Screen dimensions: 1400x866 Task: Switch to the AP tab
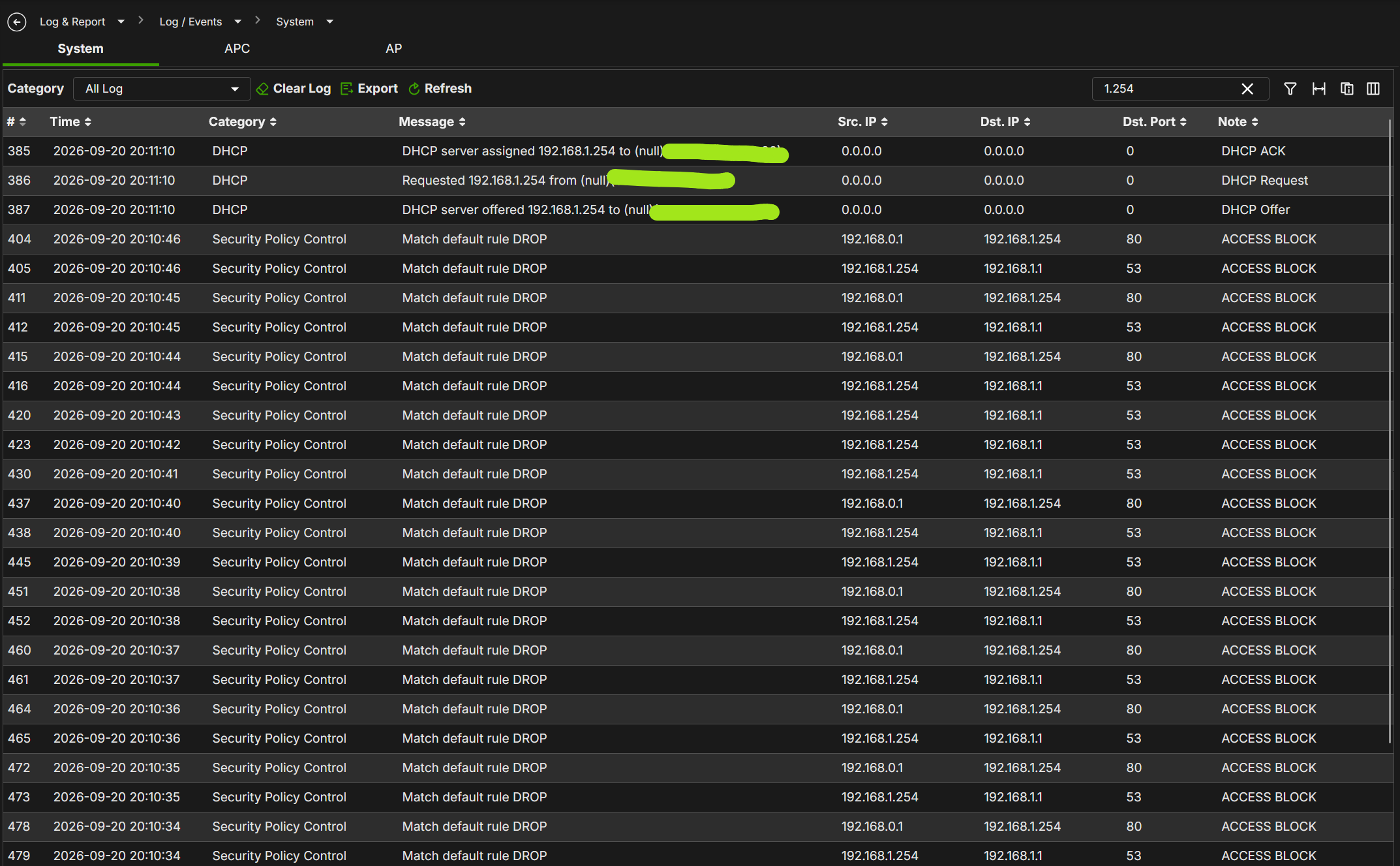click(x=393, y=48)
